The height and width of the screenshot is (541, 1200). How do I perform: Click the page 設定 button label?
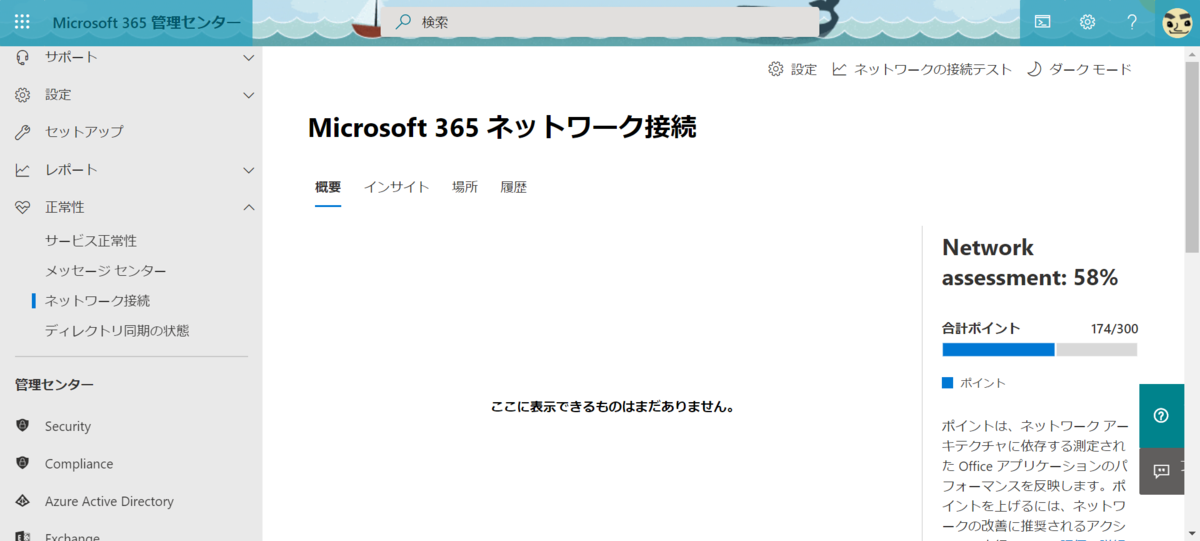pyautogui.click(x=804, y=69)
